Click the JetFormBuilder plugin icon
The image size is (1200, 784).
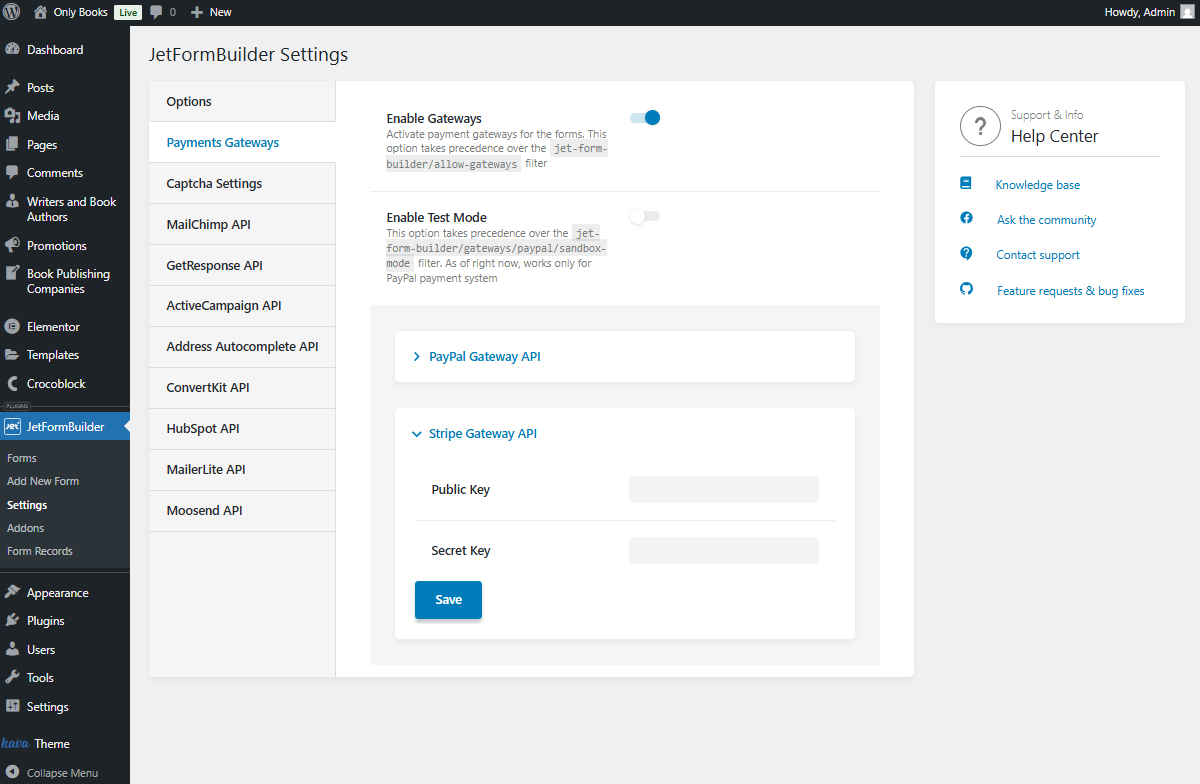coord(14,426)
